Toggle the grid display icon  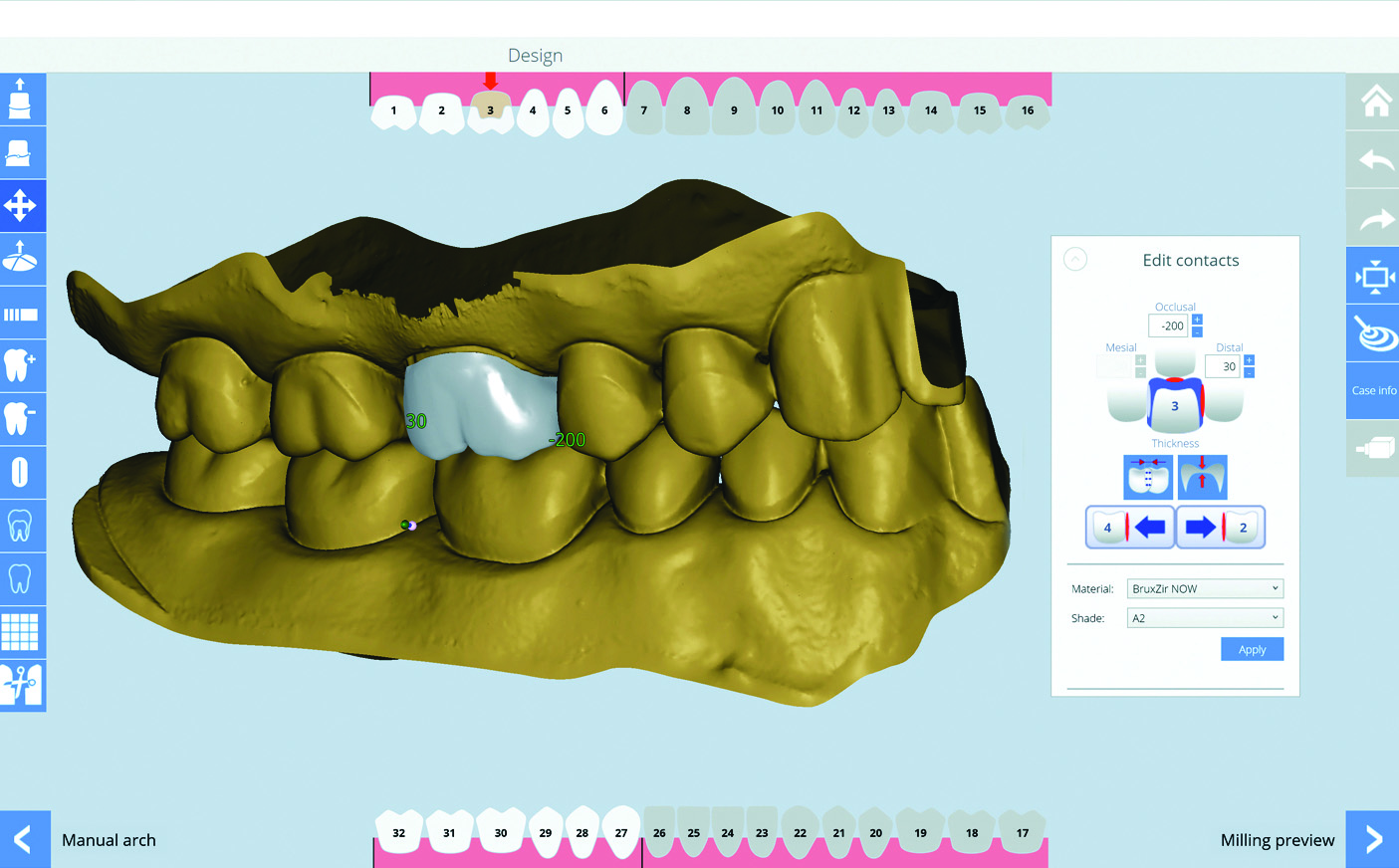point(21,631)
